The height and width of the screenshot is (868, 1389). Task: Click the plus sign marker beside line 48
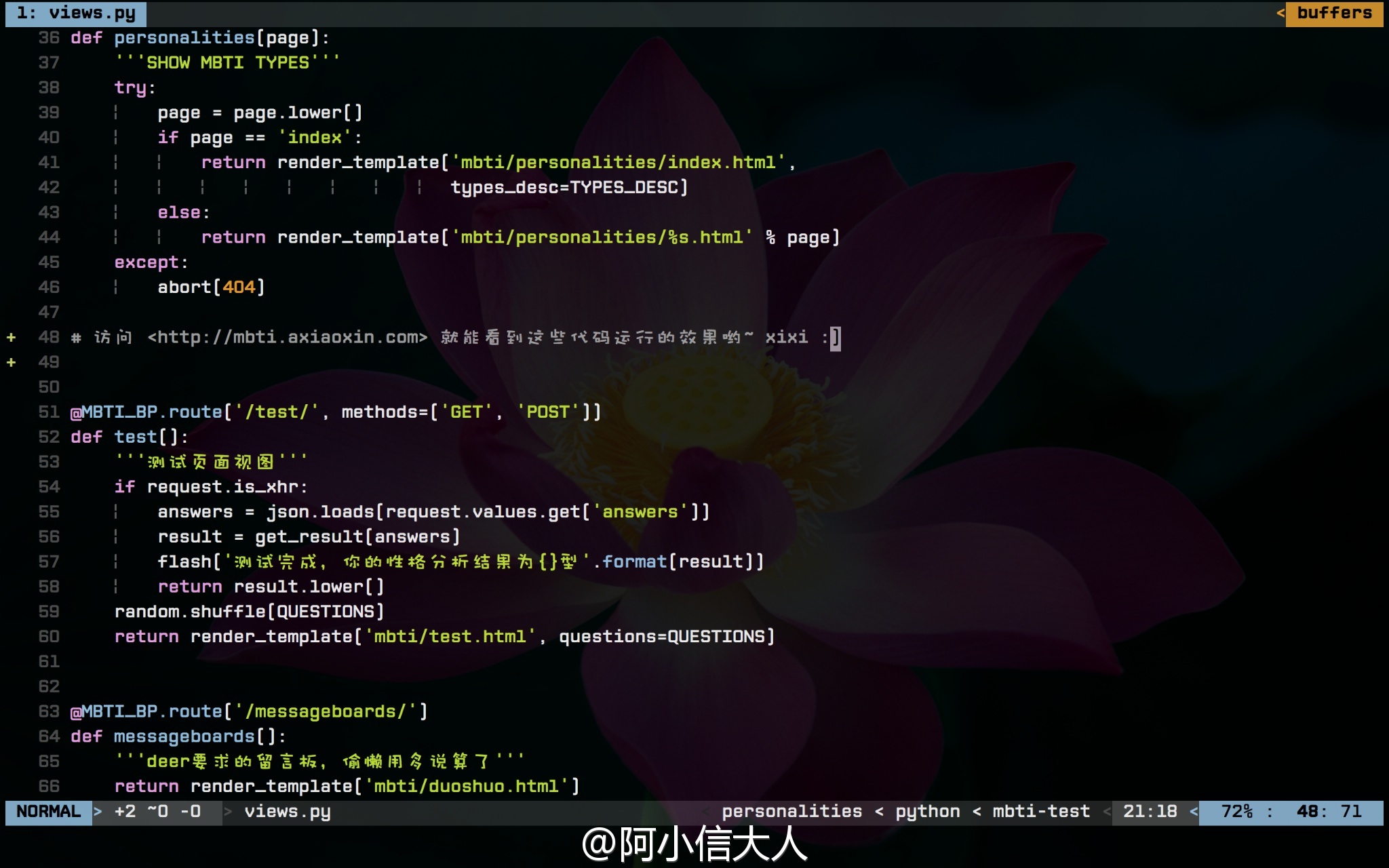point(11,337)
